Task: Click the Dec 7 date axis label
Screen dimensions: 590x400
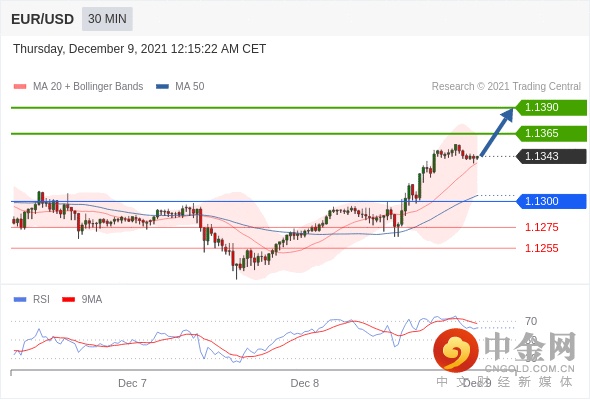Action: point(132,383)
